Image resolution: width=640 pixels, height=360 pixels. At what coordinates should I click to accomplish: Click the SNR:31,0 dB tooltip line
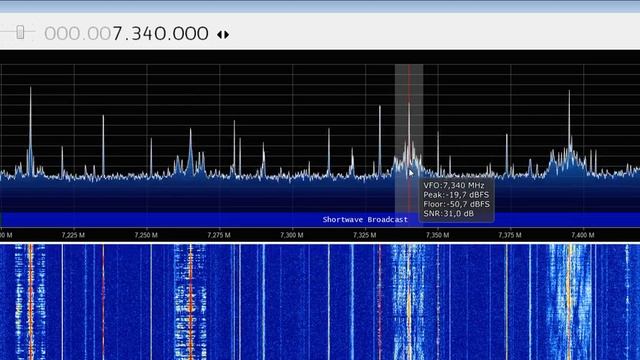[449, 213]
